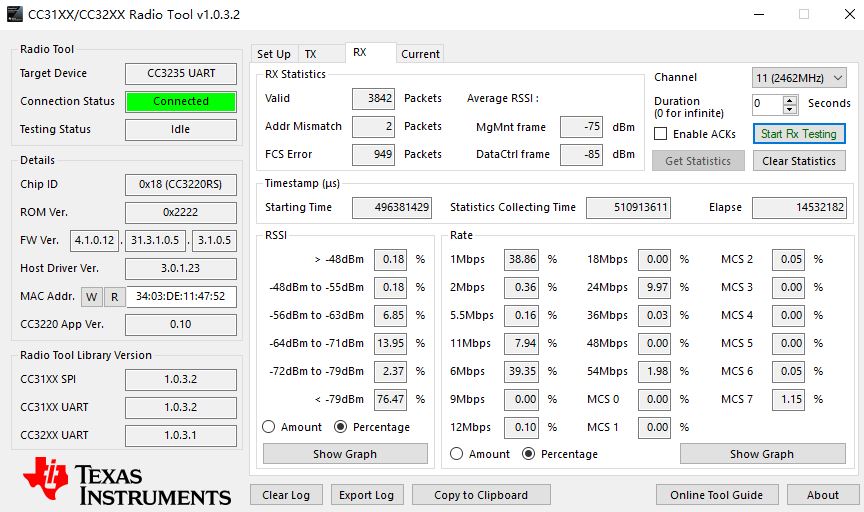Screen dimensions: 864x512
Task: Click the Duration seconds input field
Action: [x=768, y=104]
